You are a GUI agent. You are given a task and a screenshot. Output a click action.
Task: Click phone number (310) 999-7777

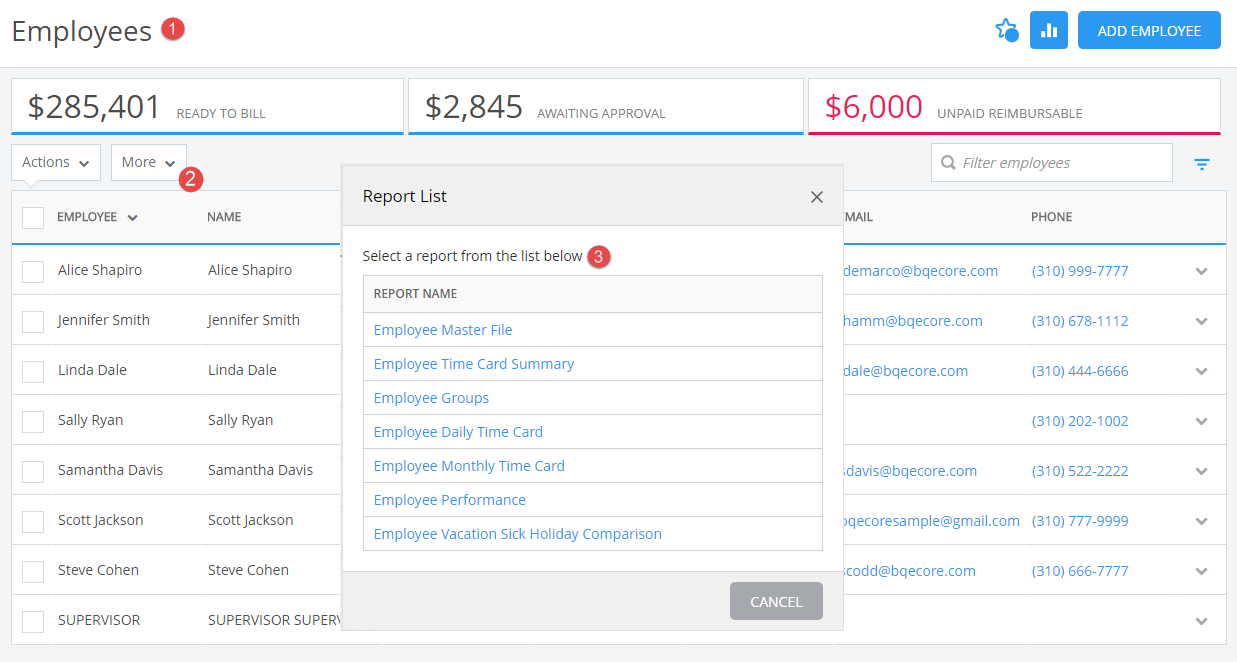pos(1080,271)
